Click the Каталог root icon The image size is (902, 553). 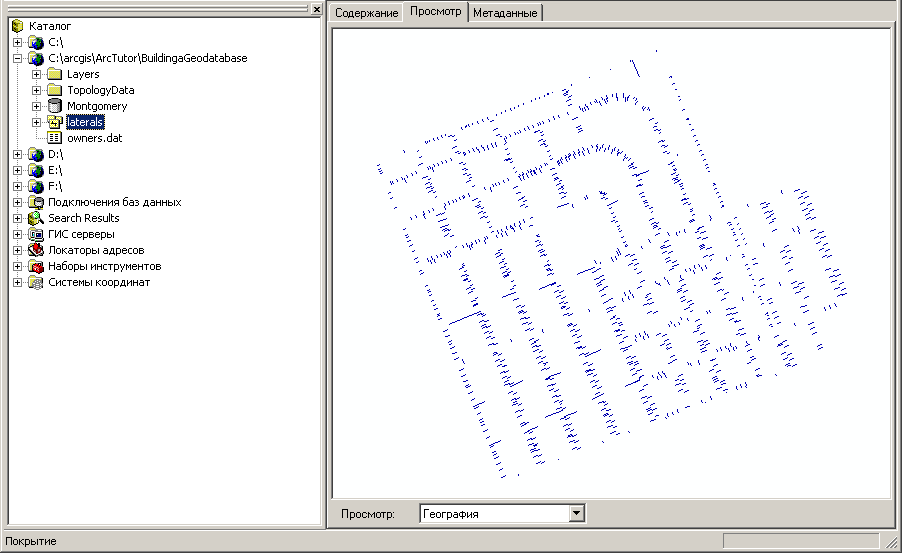click(x=18, y=26)
